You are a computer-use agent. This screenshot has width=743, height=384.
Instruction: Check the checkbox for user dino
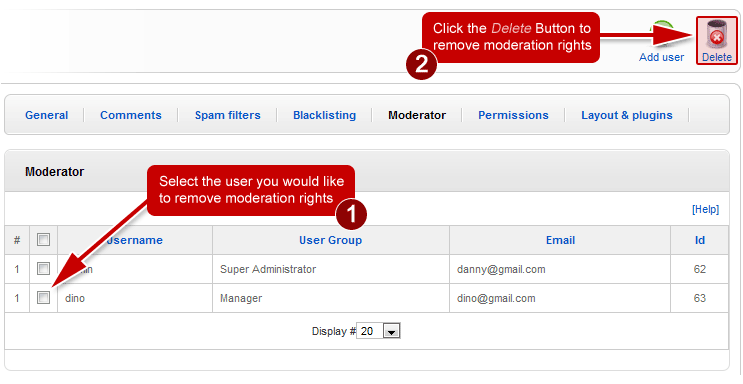[43, 298]
